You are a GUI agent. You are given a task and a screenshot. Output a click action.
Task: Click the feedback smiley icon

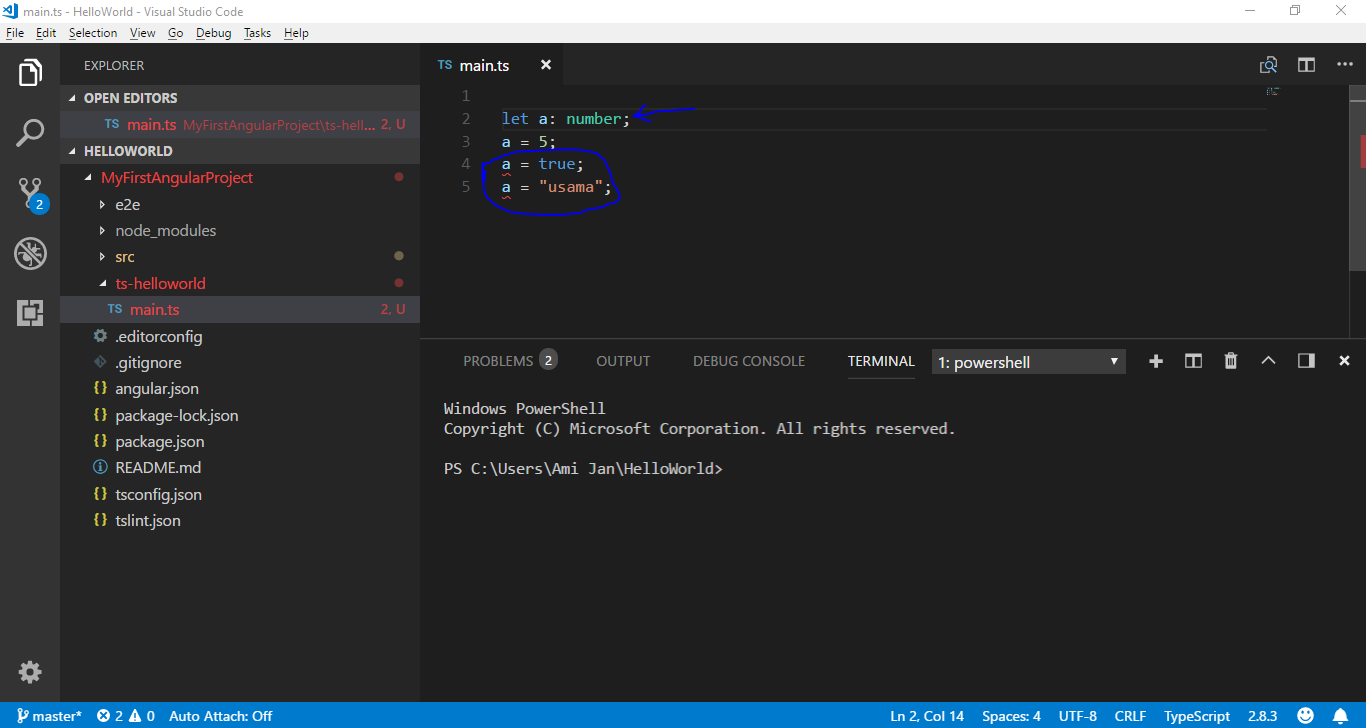point(1305,716)
